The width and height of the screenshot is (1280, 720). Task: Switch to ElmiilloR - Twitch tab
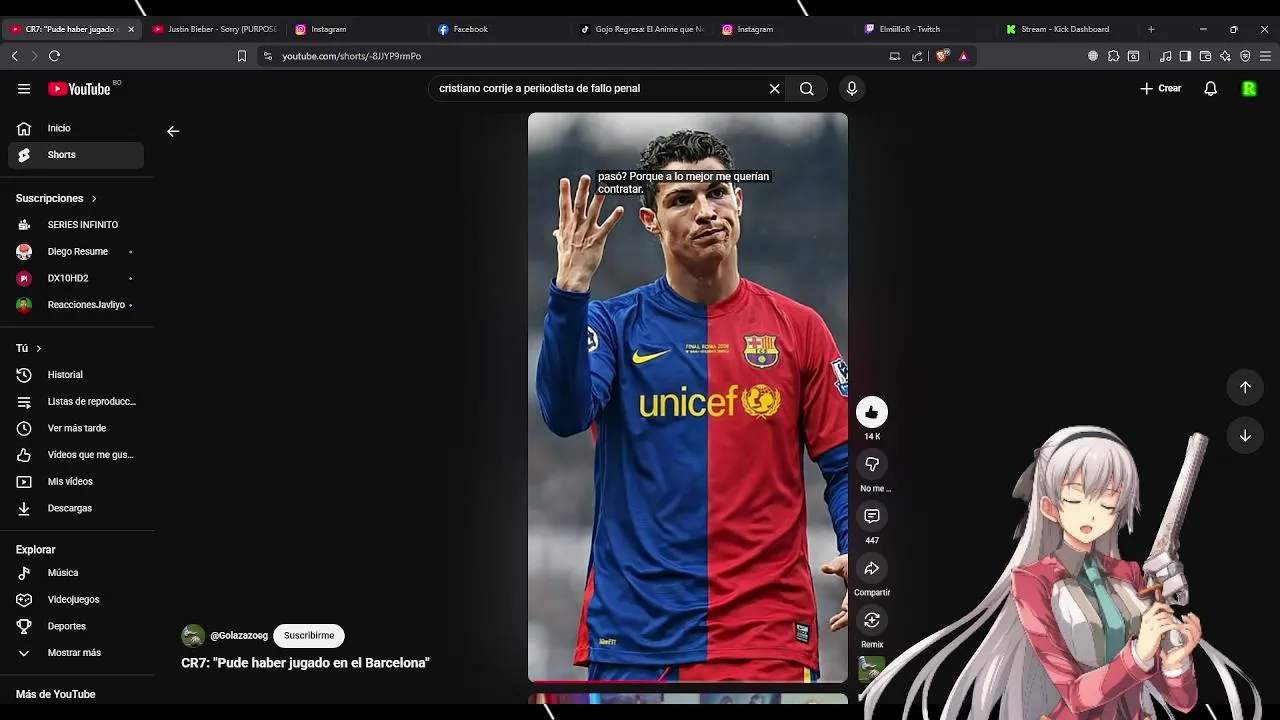[927, 29]
